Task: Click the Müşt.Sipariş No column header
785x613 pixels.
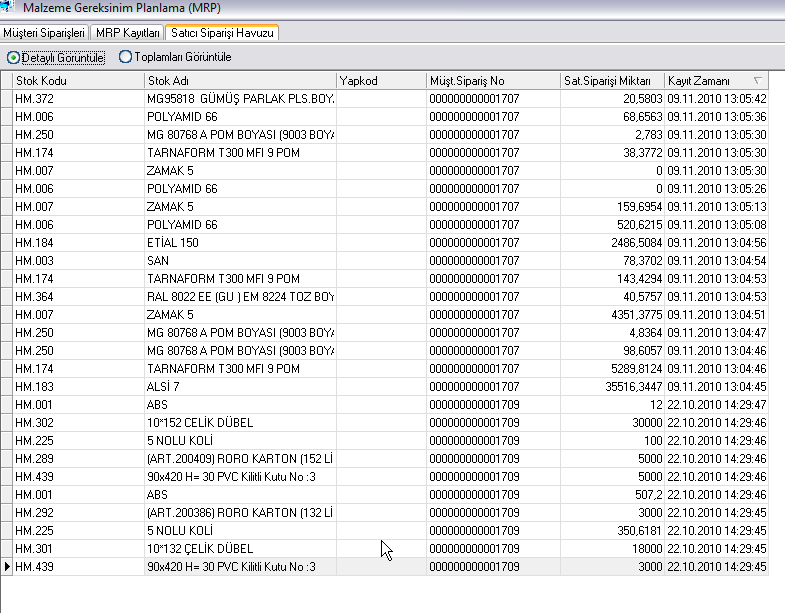Action: 491,80
